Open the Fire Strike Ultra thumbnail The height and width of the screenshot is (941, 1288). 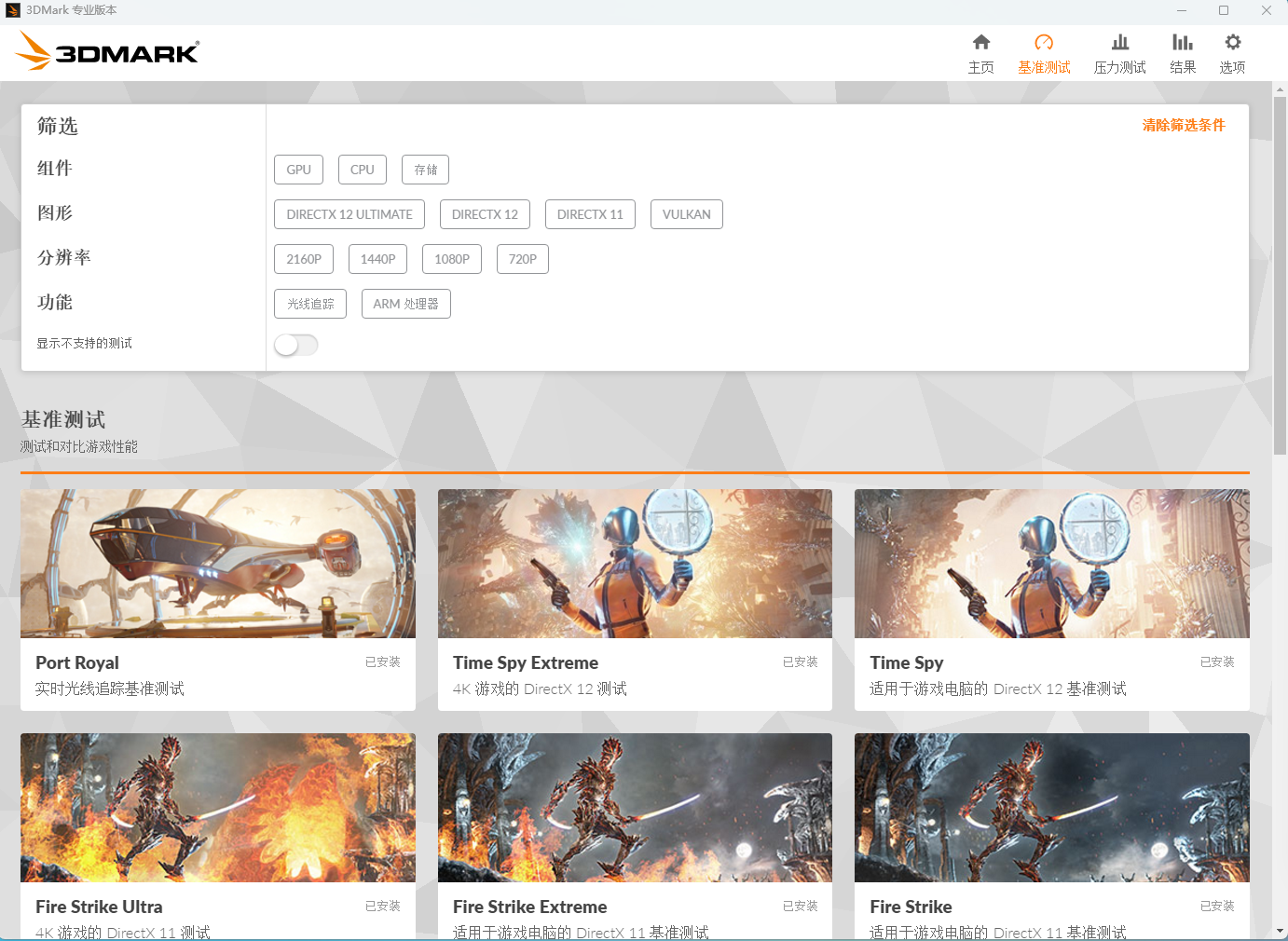coord(218,808)
